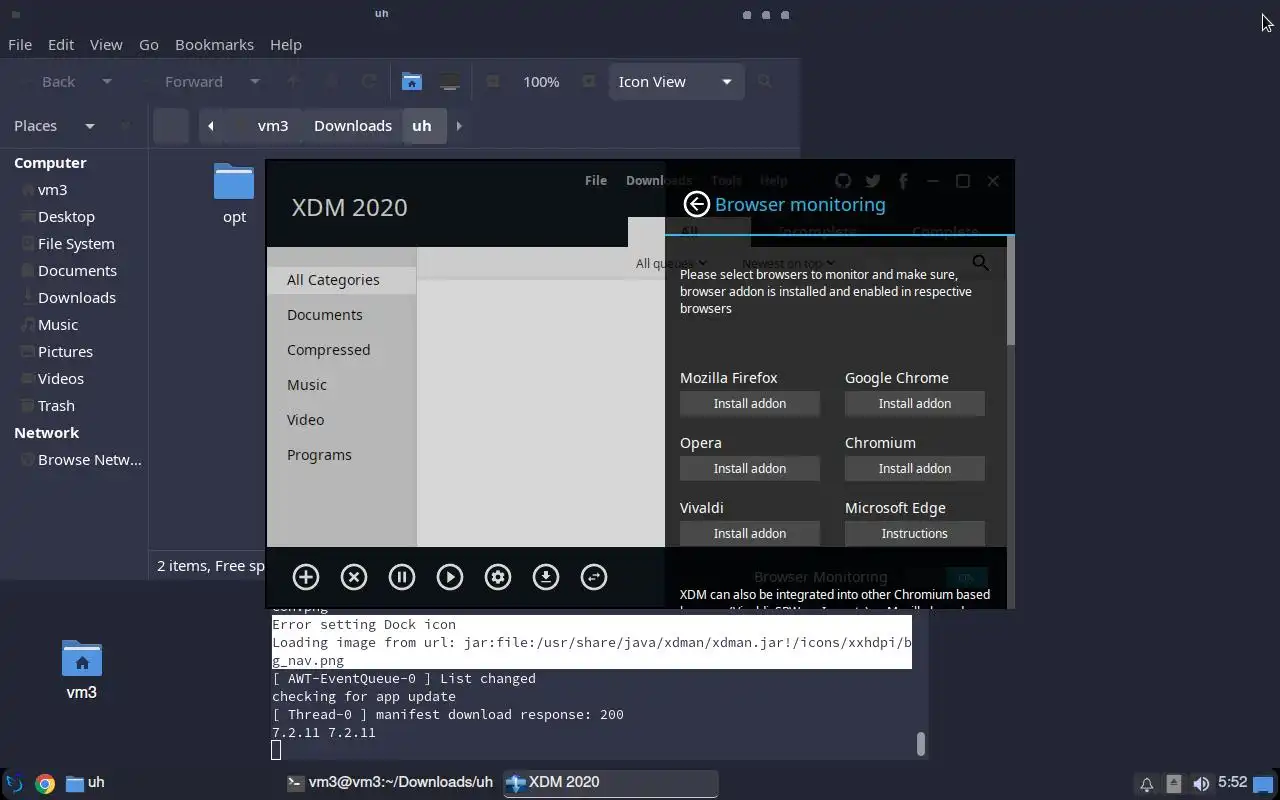Click the magnifier search icon in XDM
This screenshot has width=1280, height=800.
[981, 263]
